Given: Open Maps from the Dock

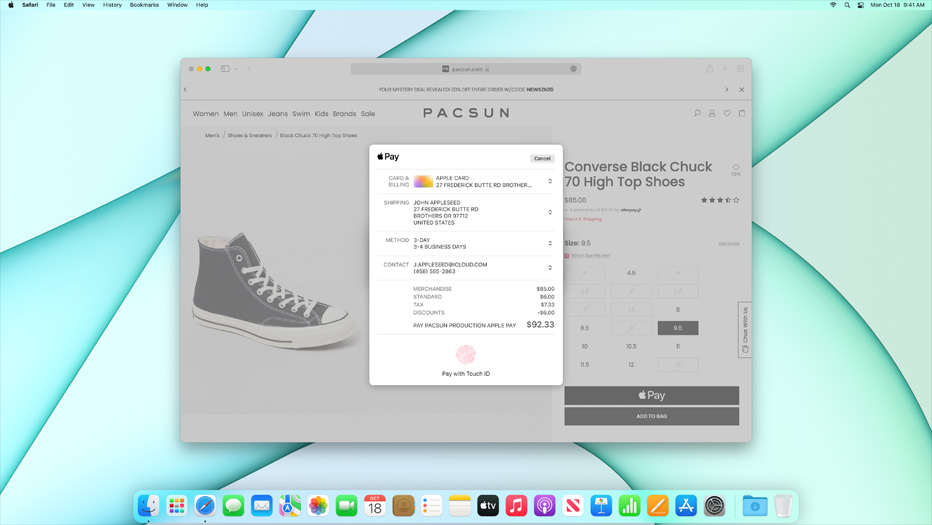Looking at the screenshot, I should (290, 506).
